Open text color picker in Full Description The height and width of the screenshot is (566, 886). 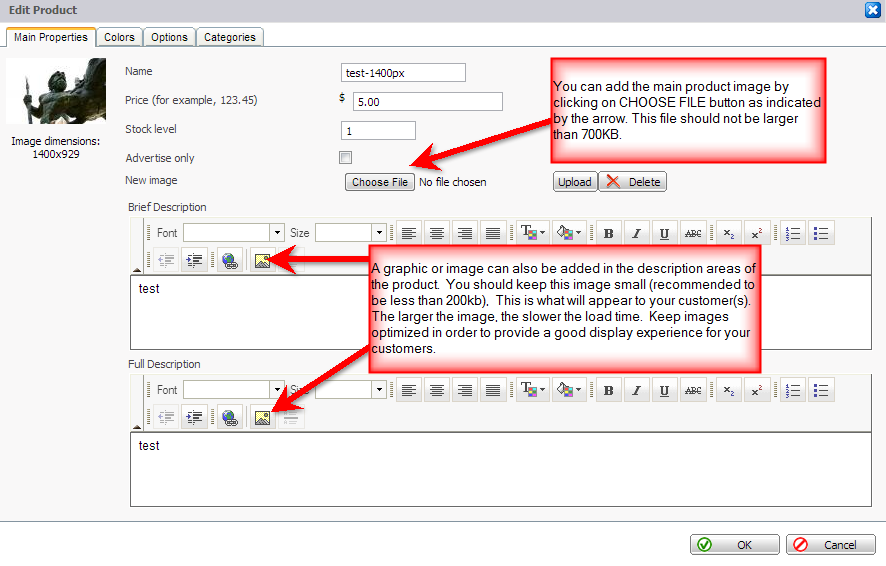pos(532,390)
